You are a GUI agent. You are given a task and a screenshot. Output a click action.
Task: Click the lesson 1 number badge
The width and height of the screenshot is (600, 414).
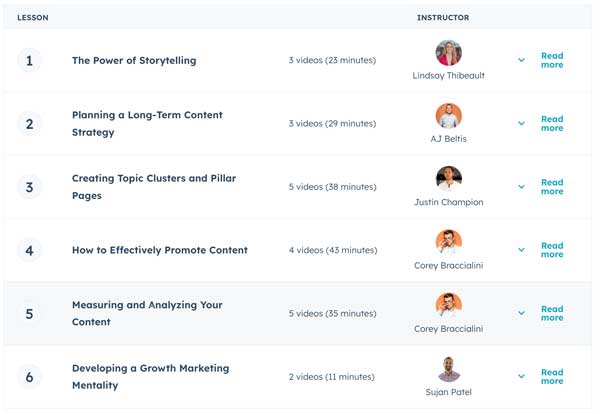pyautogui.click(x=29, y=61)
